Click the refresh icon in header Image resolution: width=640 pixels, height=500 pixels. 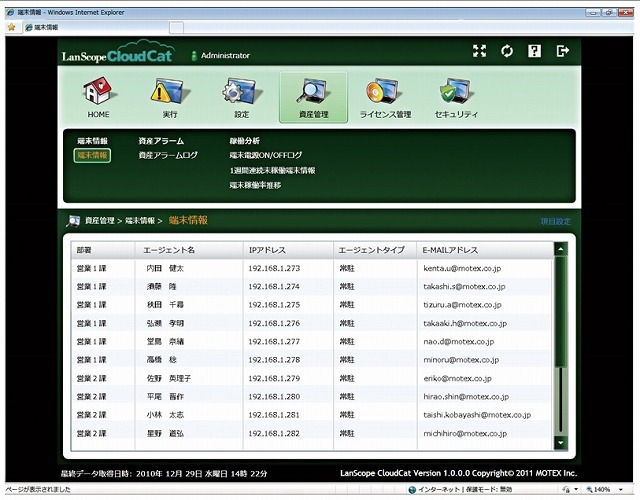(507, 51)
